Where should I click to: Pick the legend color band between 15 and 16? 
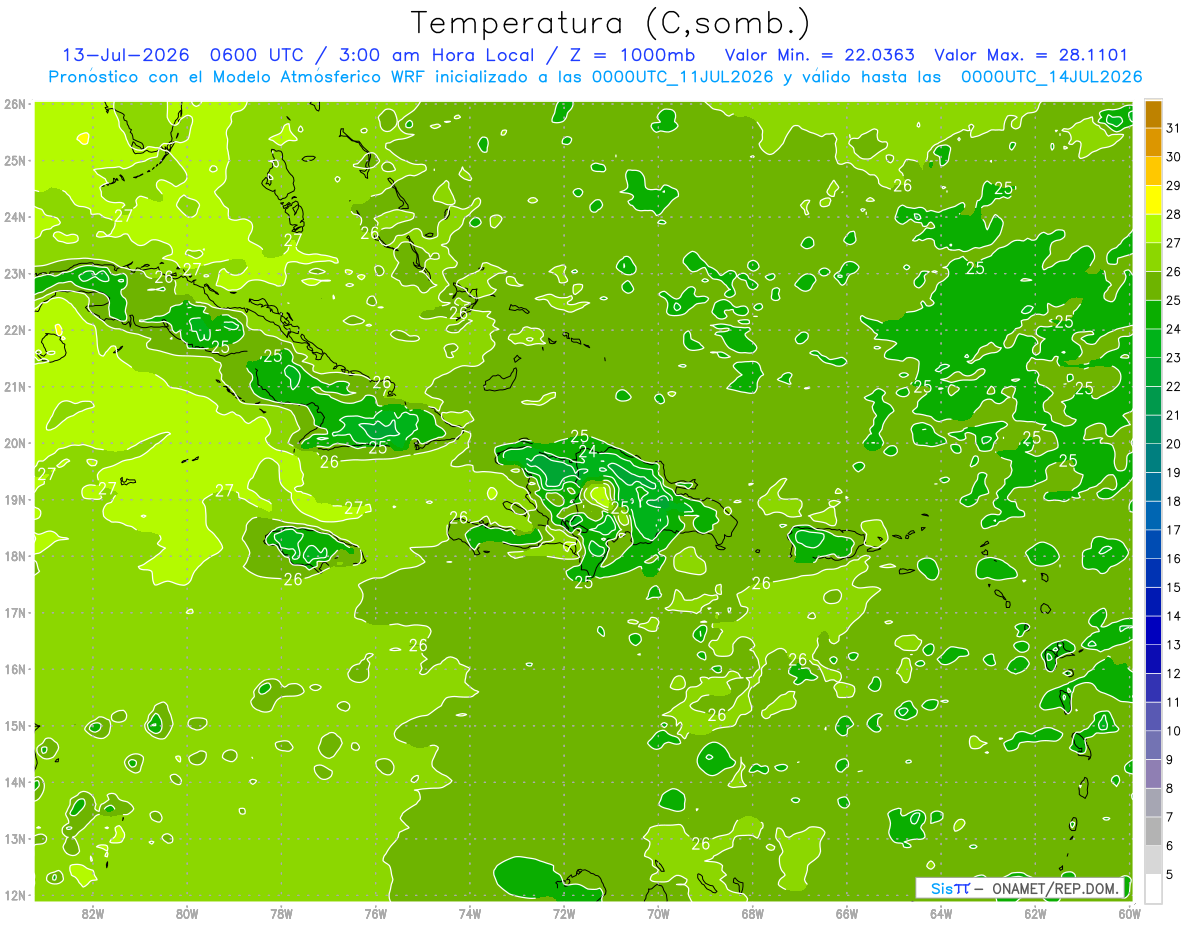tap(1153, 573)
